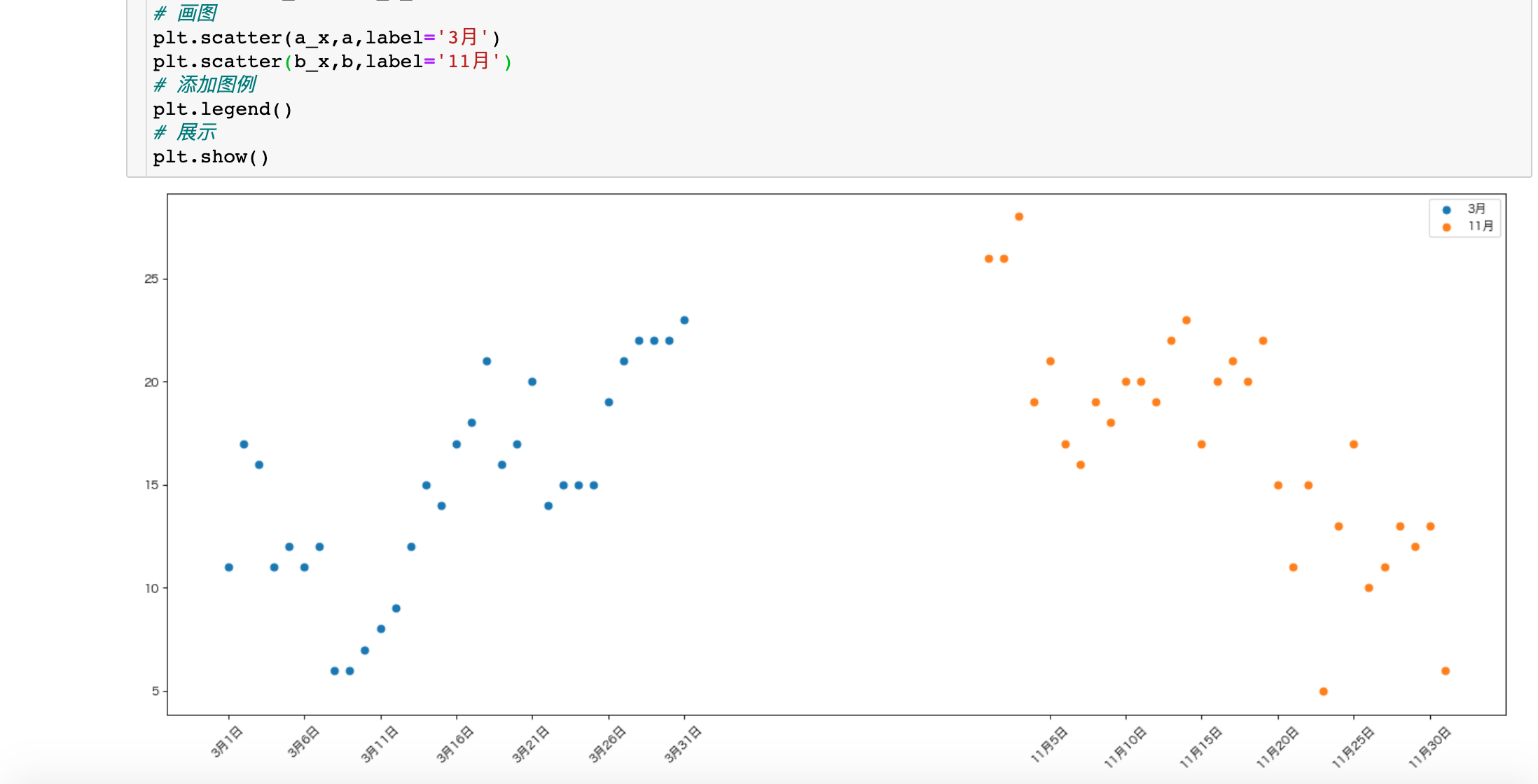This screenshot has width=1538, height=784.
Task: Click the blue marker in the plot legend
Action: click(x=1446, y=210)
